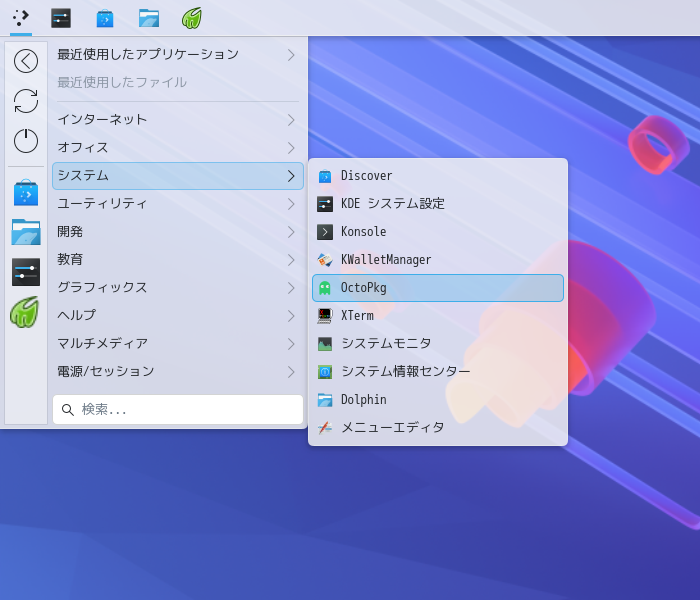Image resolution: width=700 pixels, height=600 pixels.
Task: Click the KDE システム設定 sliders icon
Action: (325, 204)
